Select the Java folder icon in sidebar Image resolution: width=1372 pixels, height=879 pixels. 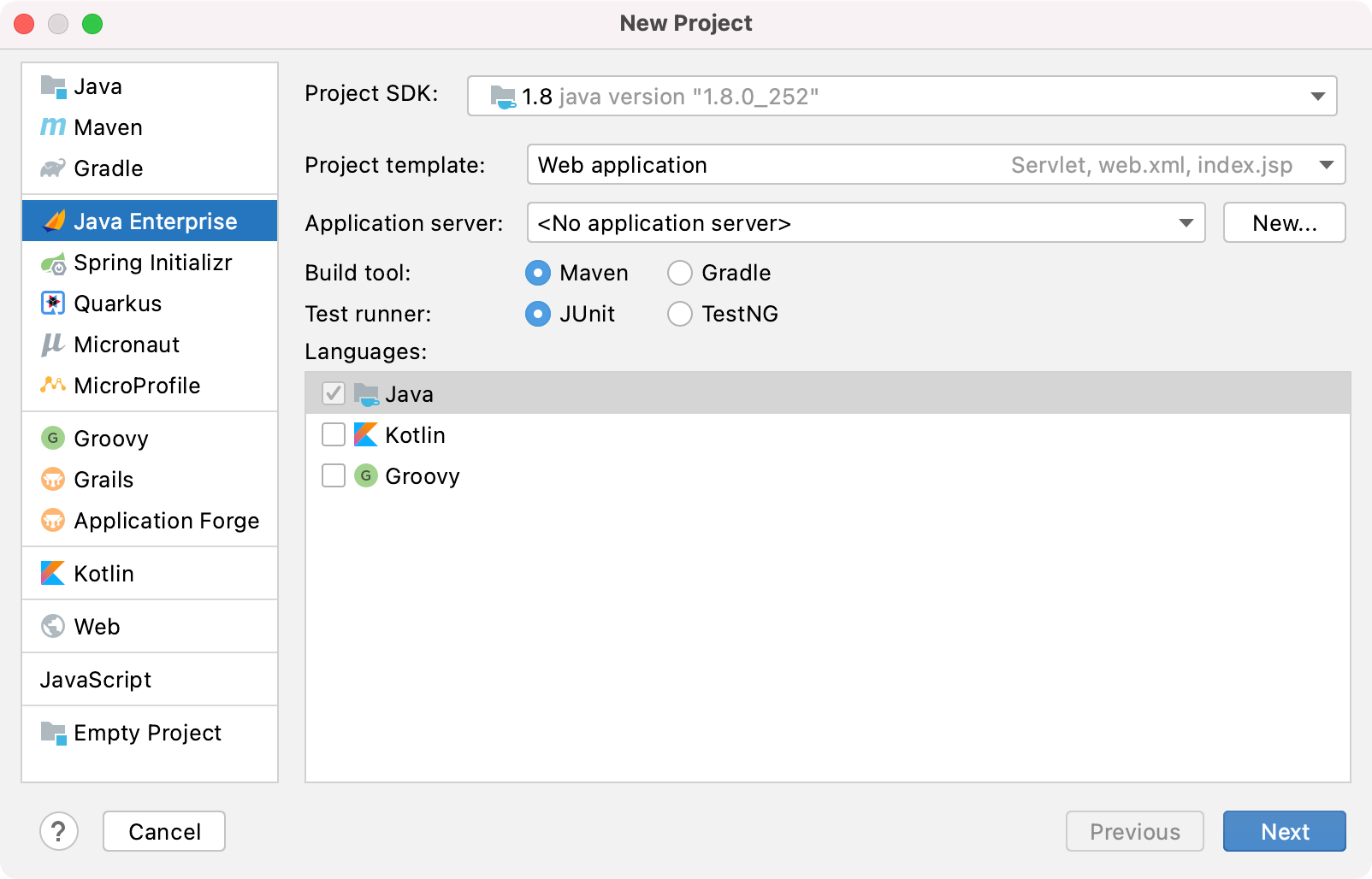(53, 86)
